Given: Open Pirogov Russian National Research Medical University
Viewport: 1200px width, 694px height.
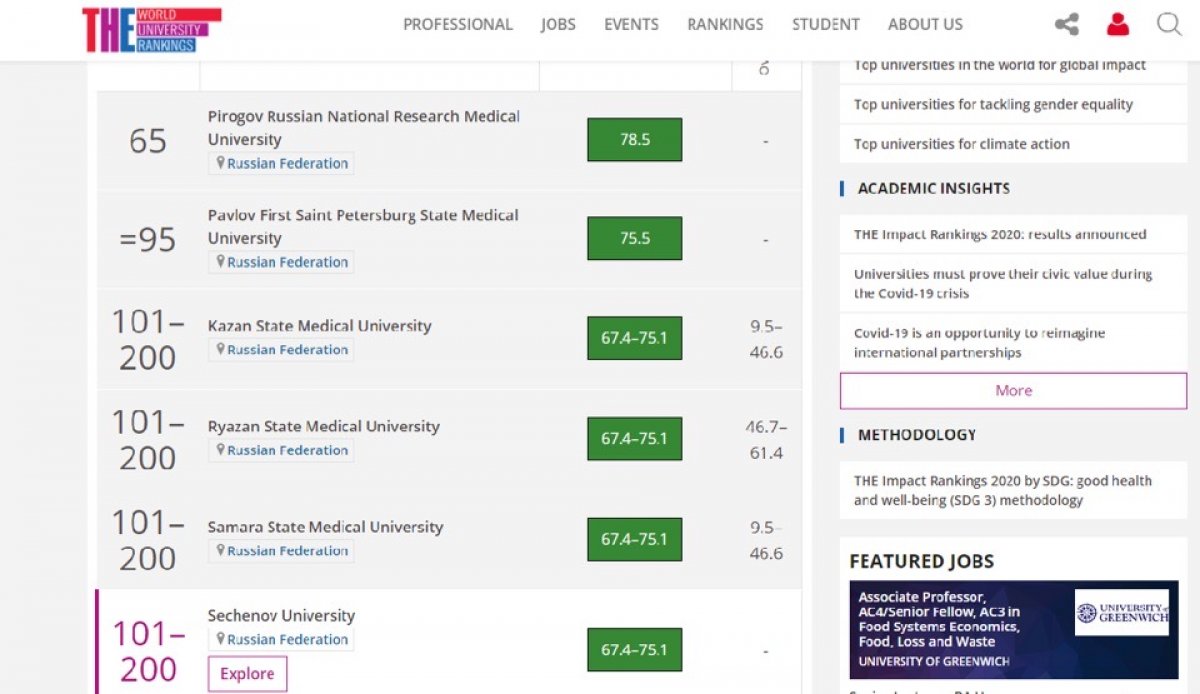Looking at the screenshot, I should coord(363,128).
